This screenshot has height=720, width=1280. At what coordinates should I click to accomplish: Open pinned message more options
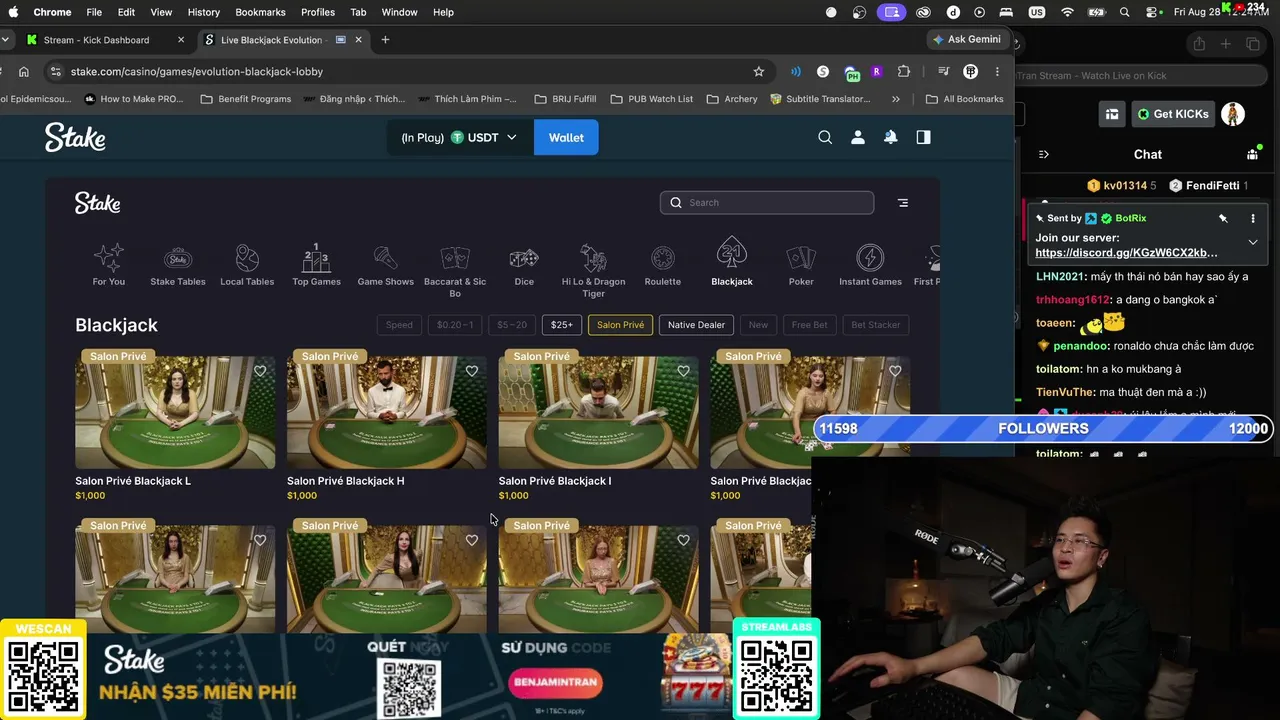click(1253, 218)
